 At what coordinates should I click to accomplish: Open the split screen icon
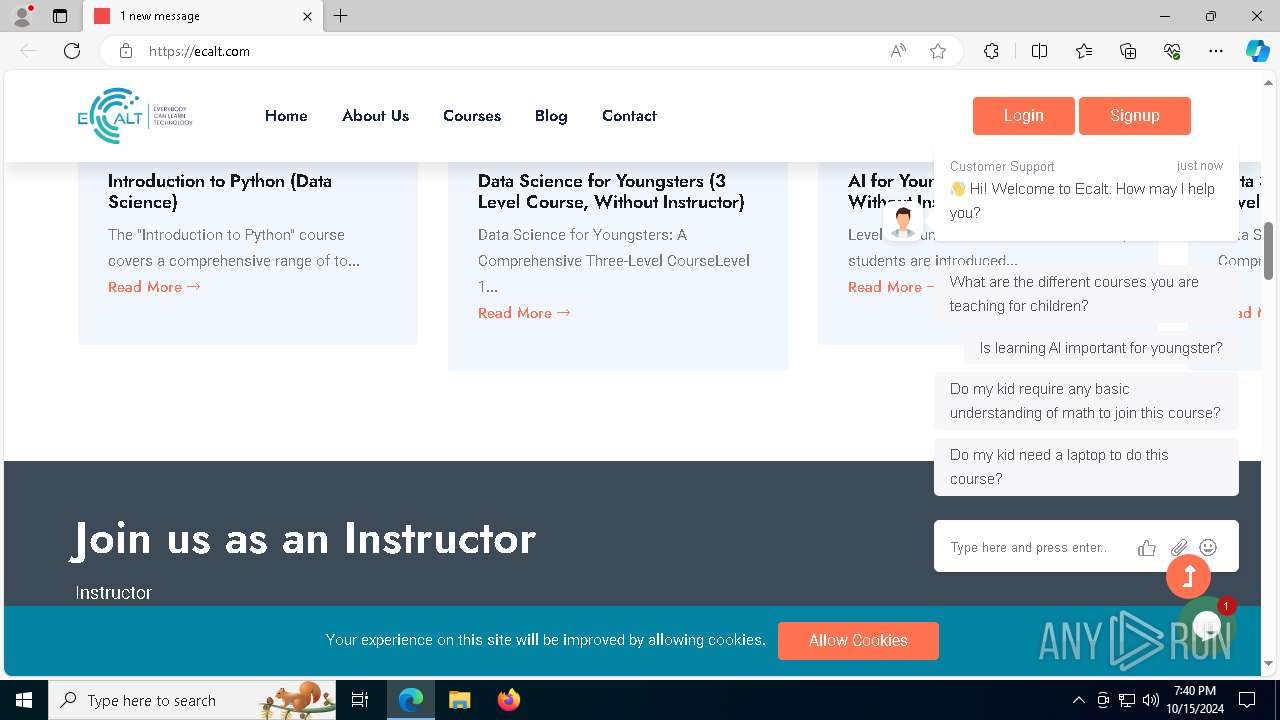[x=1039, y=51]
